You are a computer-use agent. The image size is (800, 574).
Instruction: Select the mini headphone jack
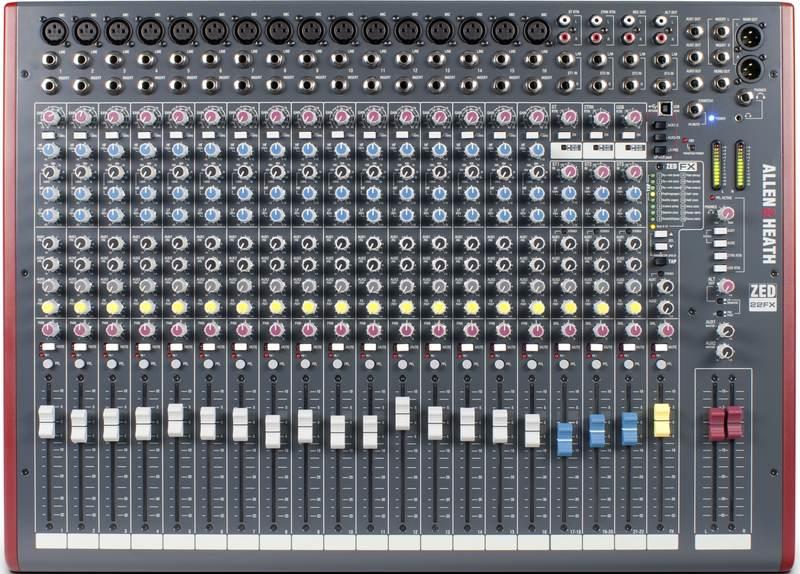[739, 117]
